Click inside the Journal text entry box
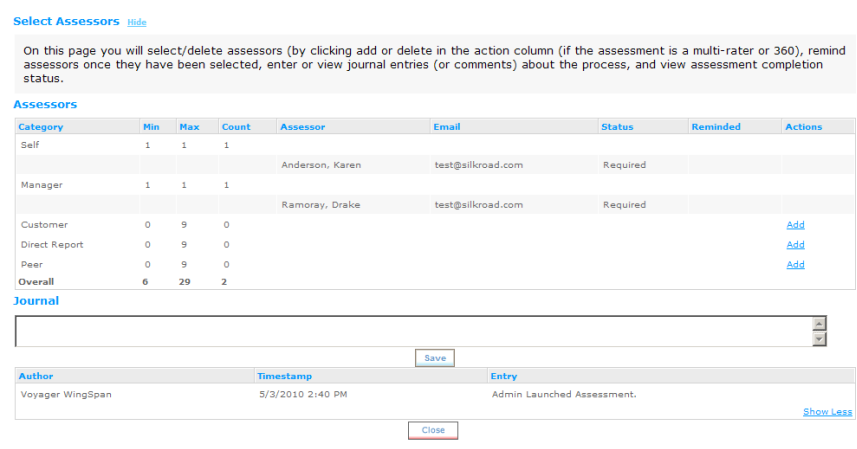This screenshot has height=449, width=857. (x=413, y=331)
